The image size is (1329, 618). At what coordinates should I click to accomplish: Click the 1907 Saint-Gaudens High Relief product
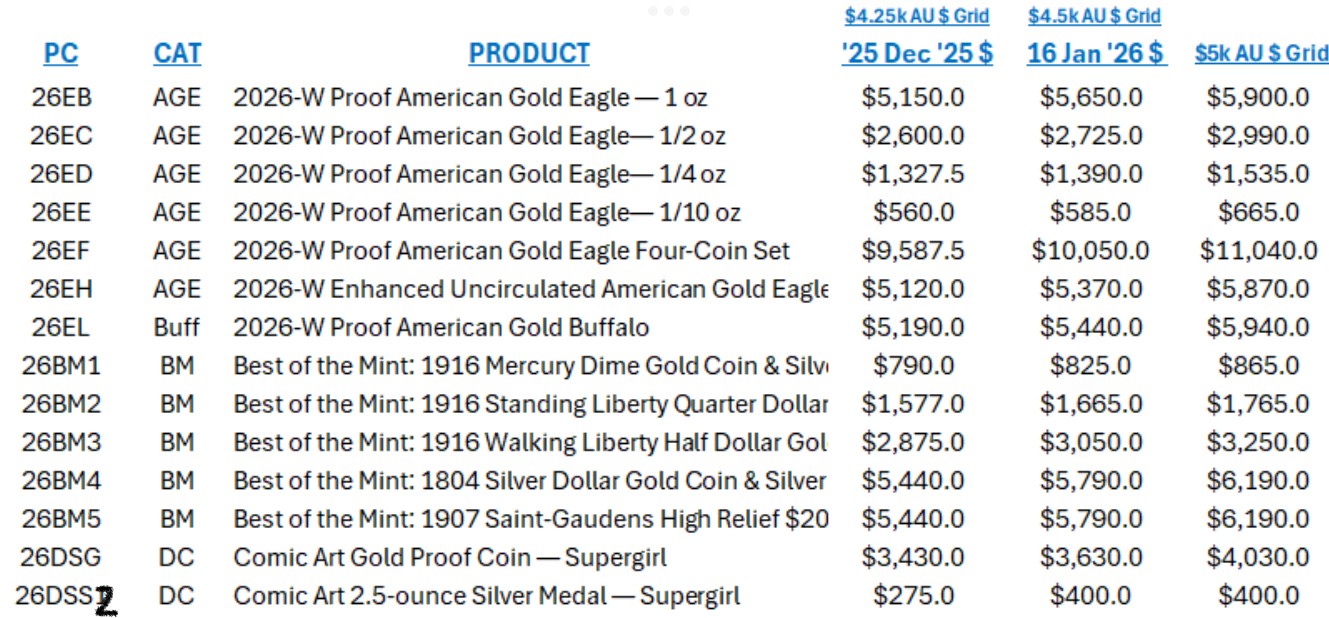pyautogui.click(x=530, y=519)
